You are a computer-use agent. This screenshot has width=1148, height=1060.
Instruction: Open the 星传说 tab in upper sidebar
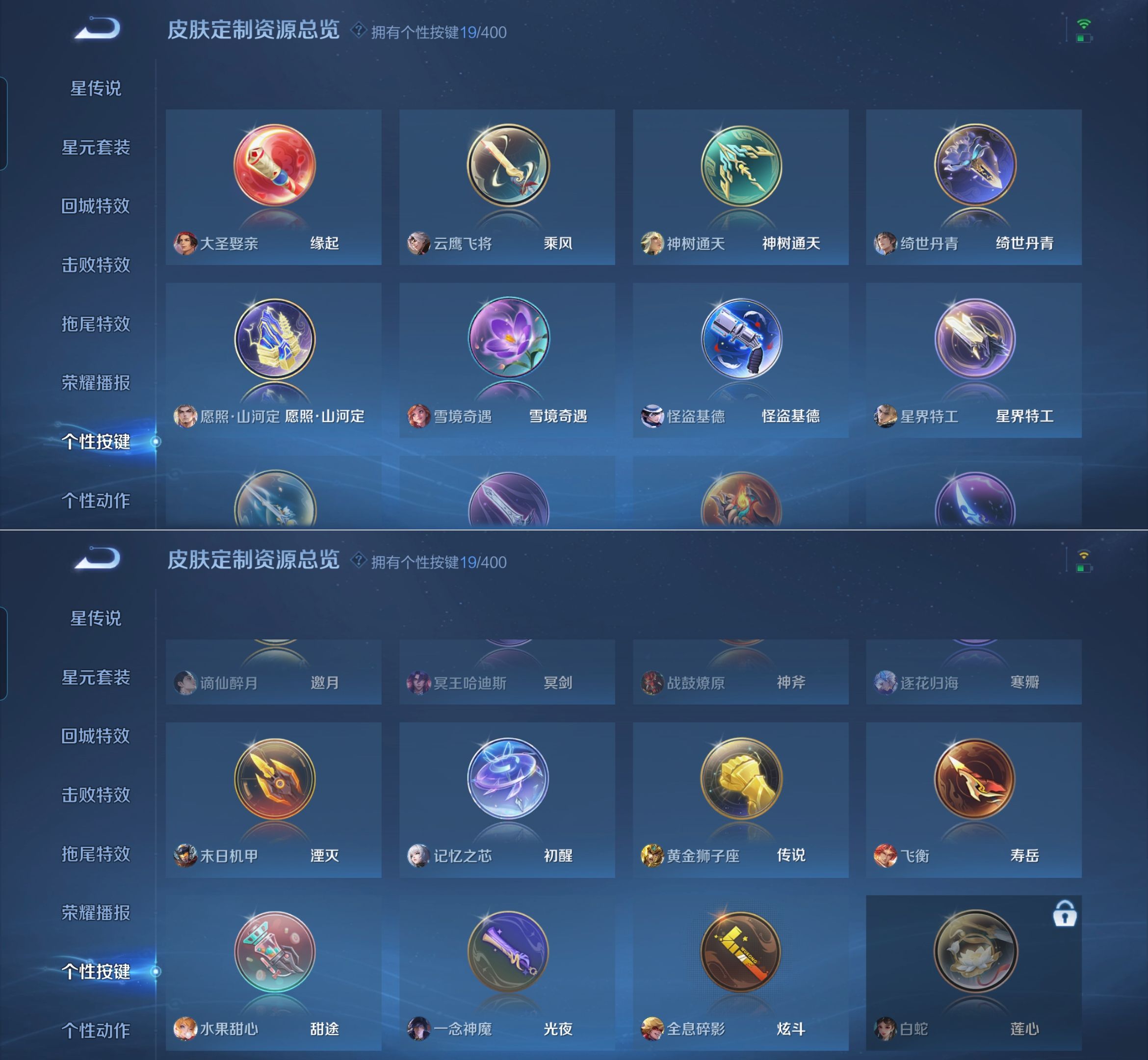click(96, 88)
